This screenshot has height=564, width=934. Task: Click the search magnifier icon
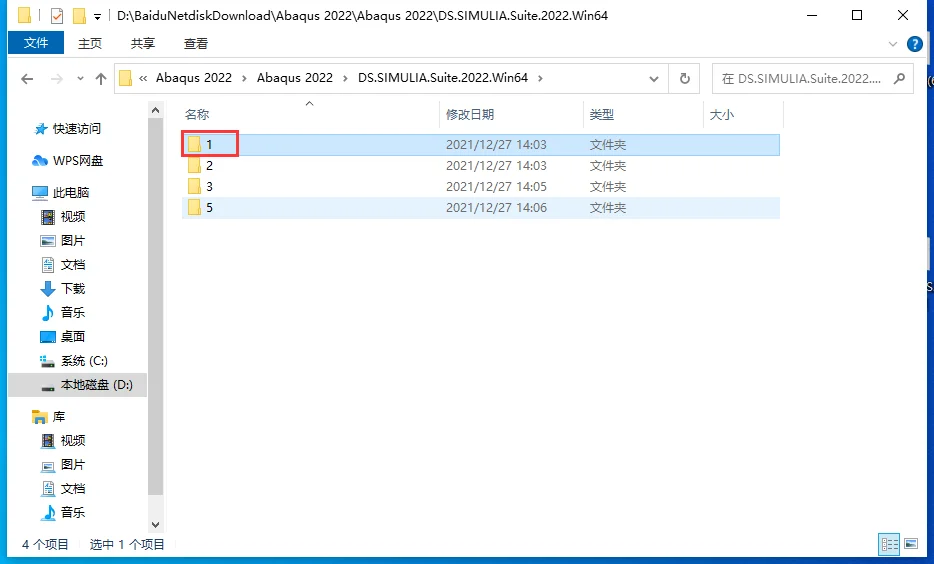tap(899, 78)
